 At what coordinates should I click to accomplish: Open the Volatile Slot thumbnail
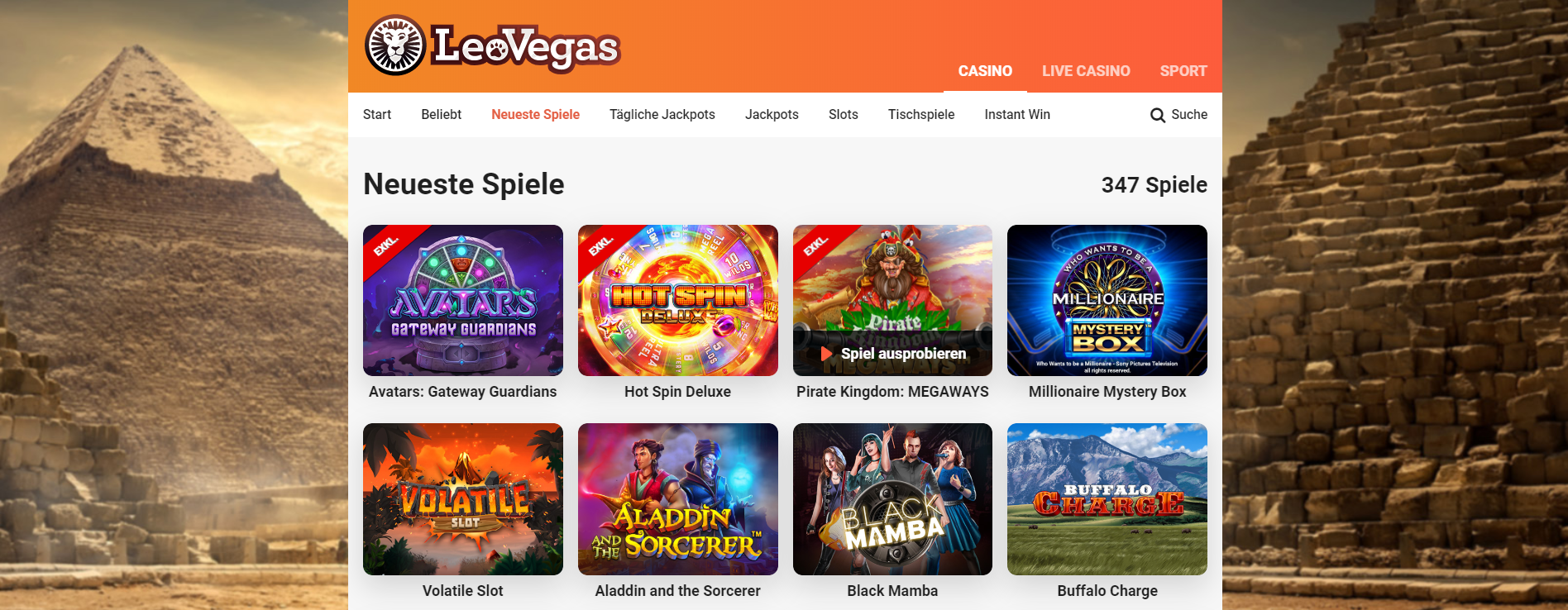[463, 499]
